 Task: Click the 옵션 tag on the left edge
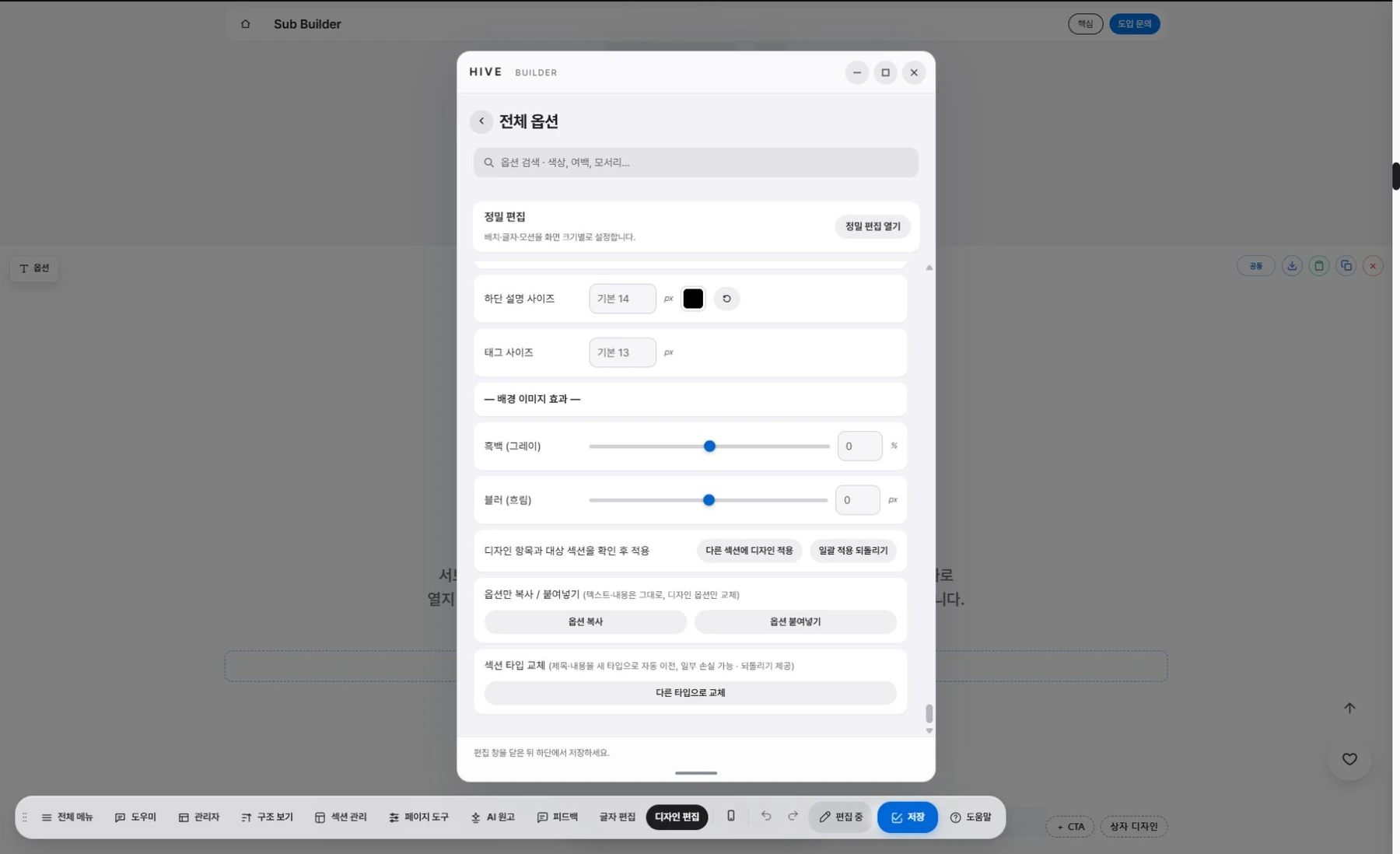(34, 268)
